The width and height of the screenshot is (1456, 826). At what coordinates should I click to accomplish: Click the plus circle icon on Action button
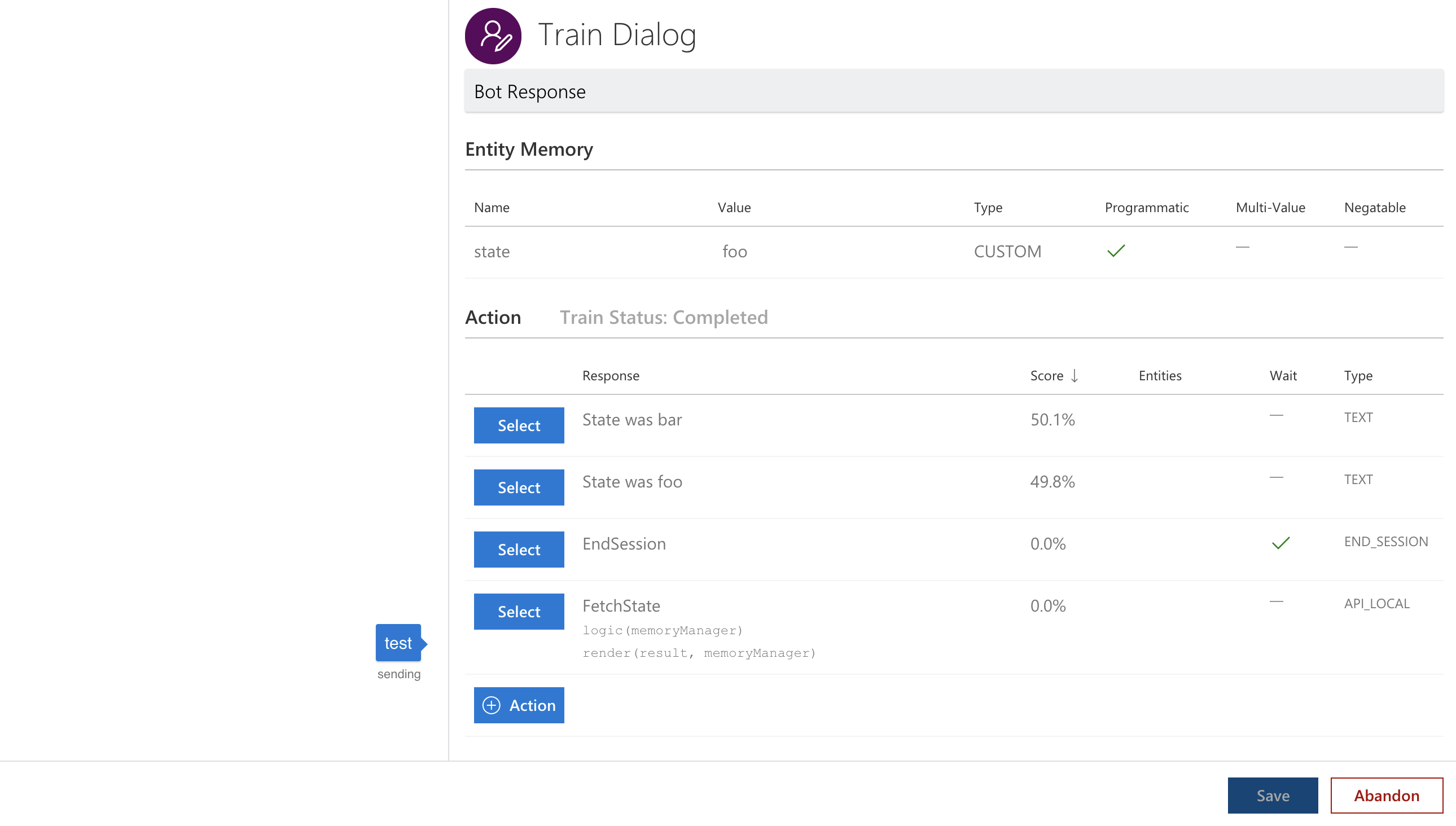pos(492,705)
